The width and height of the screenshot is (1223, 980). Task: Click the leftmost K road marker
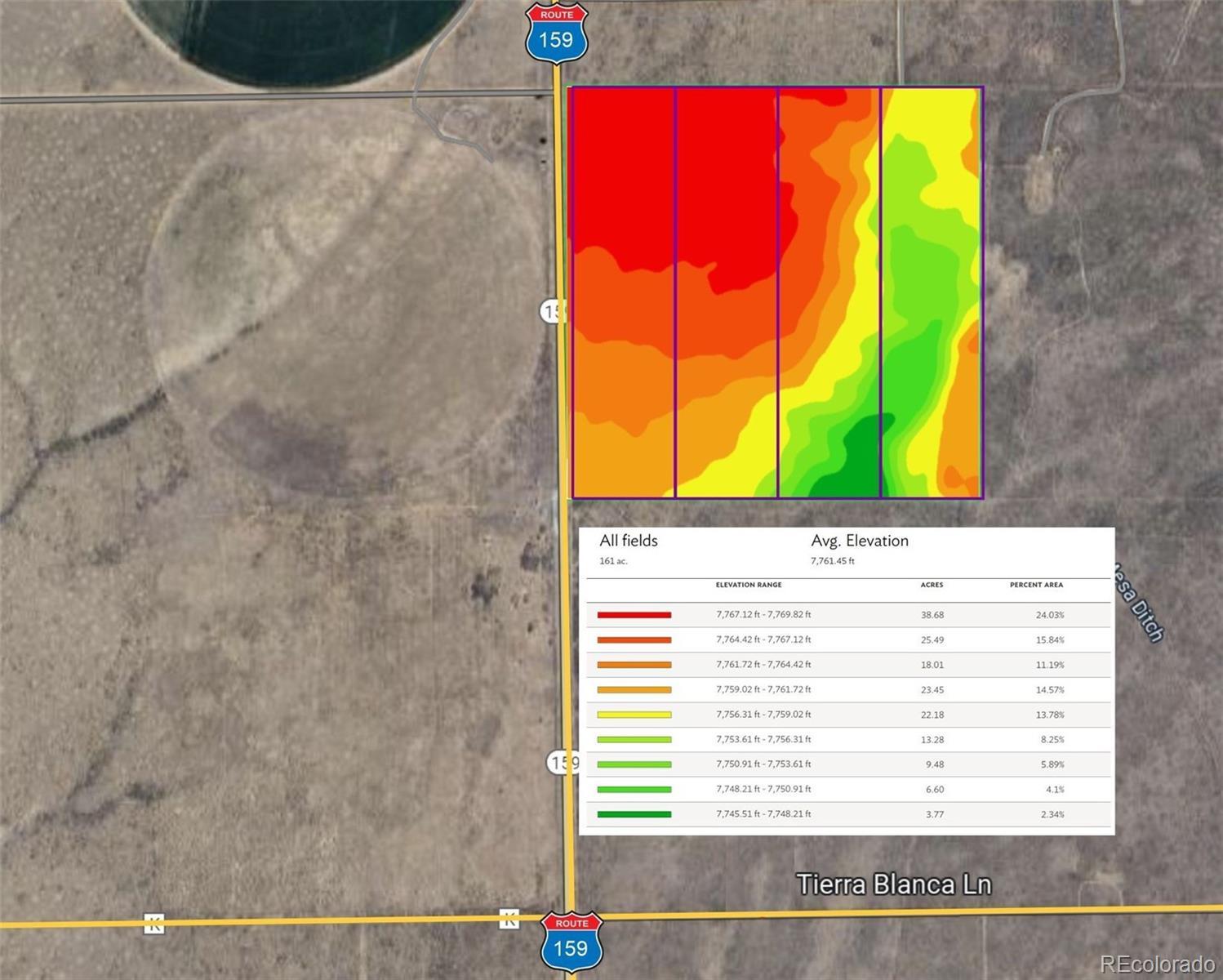coord(153,924)
